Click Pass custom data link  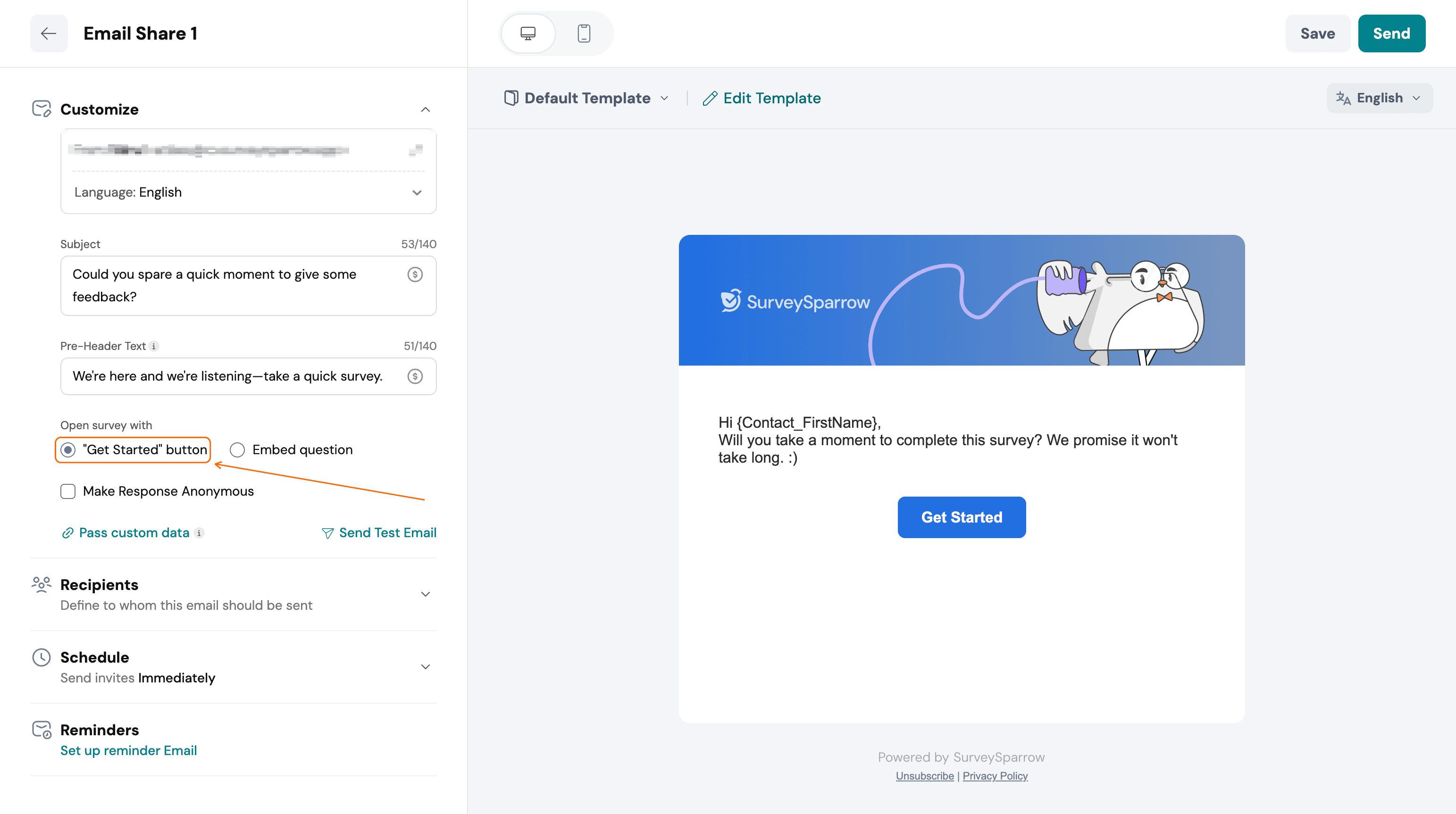(126, 533)
